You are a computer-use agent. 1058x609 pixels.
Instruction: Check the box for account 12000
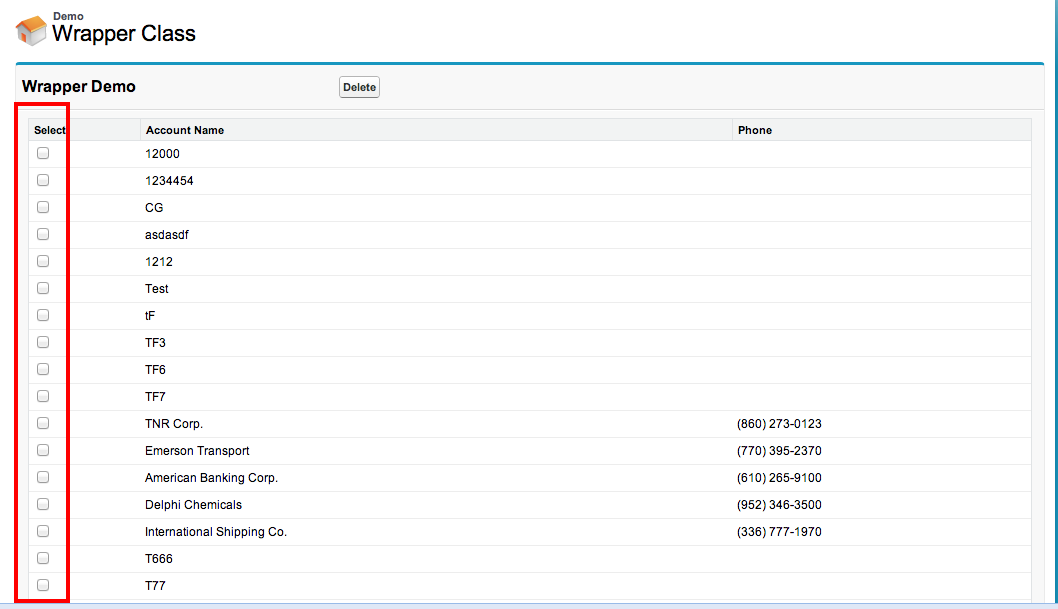43,153
